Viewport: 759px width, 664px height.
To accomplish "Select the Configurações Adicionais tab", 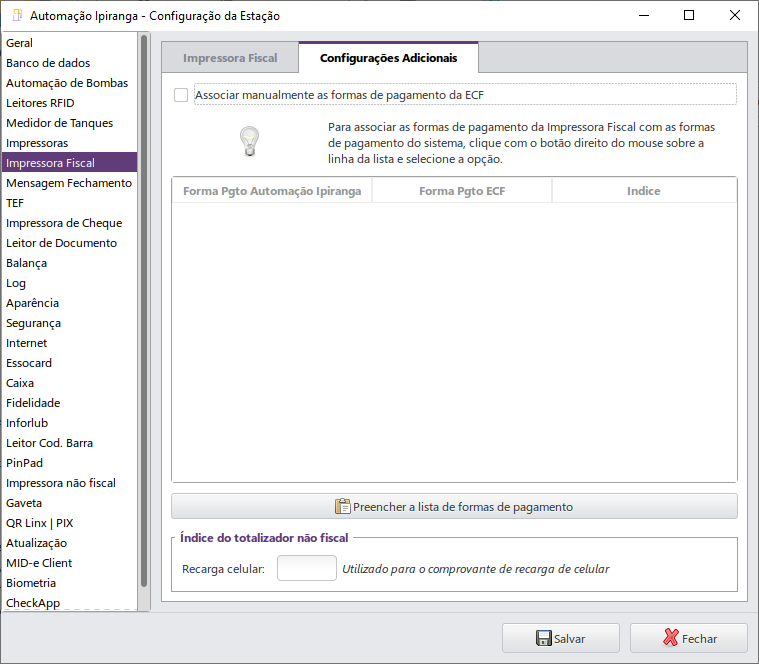I will pyautogui.click(x=389, y=58).
